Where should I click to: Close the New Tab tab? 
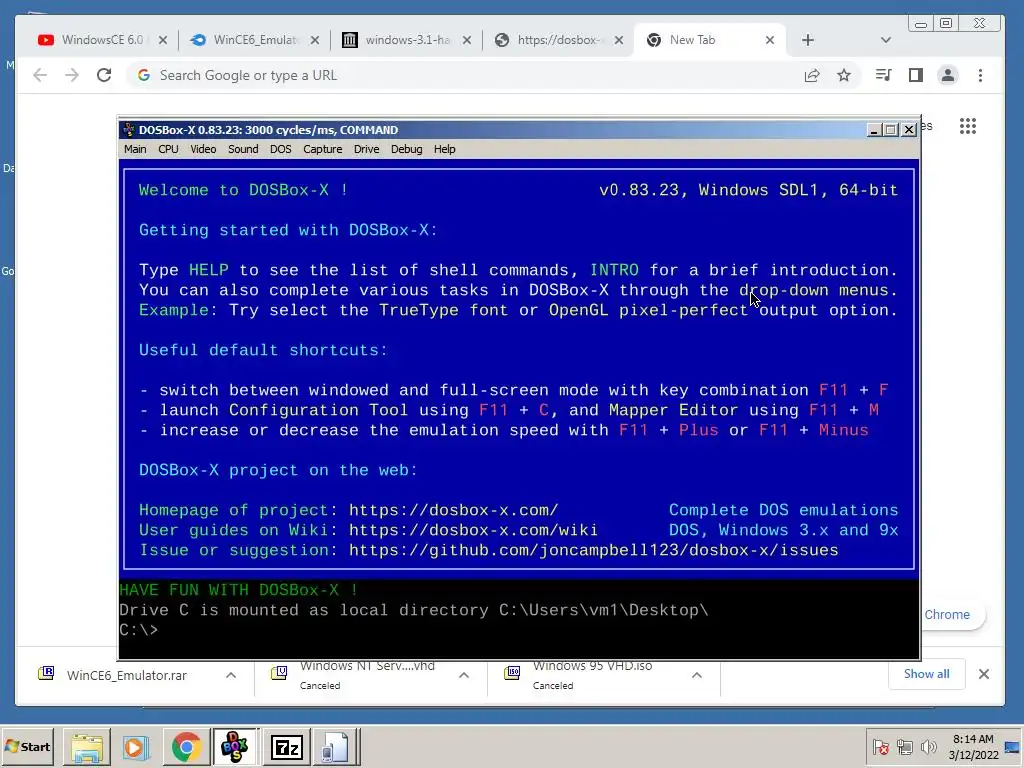tap(770, 40)
